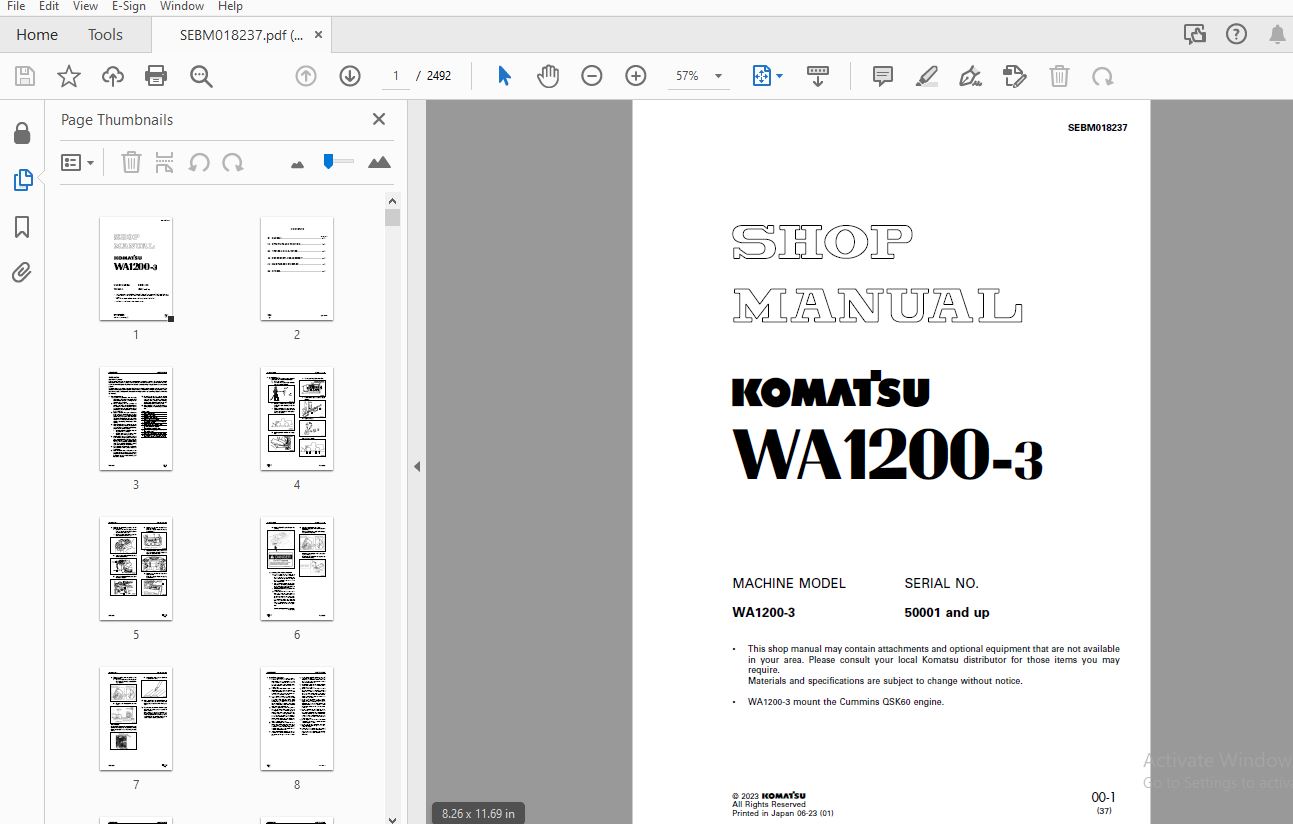Switch to the Home tab
This screenshot has width=1293, height=824.
pyautogui.click(x=37, y=34)
